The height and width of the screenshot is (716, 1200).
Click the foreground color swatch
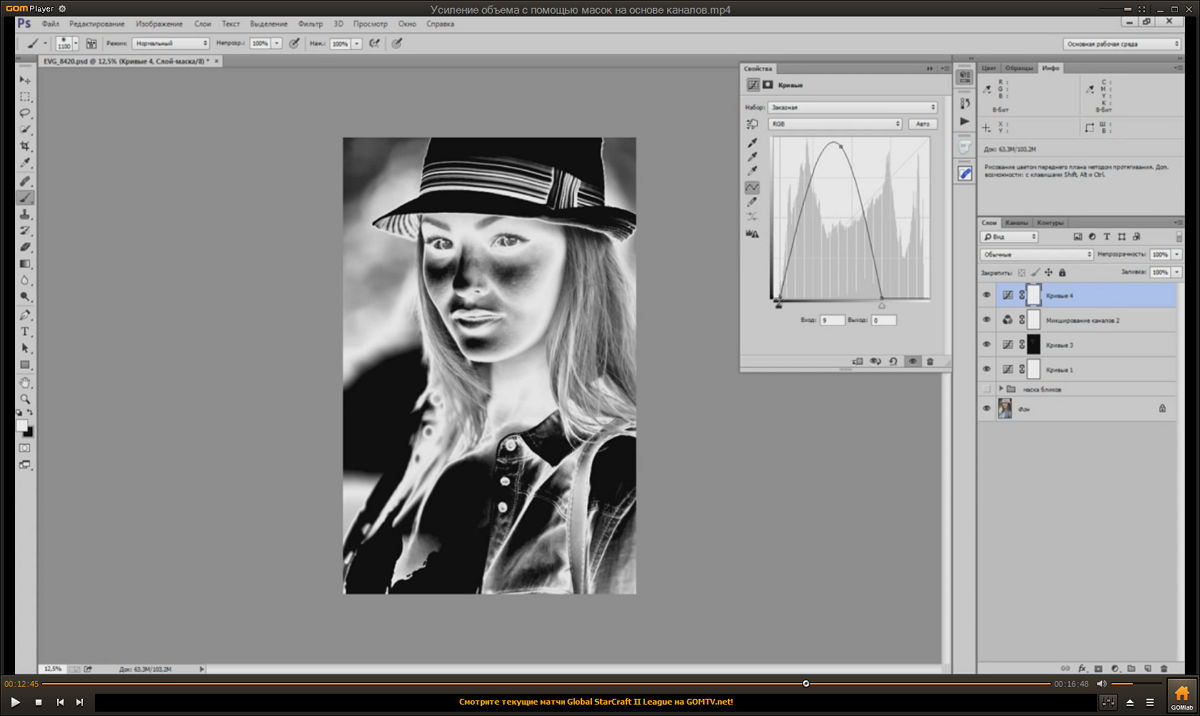pyautogui.click(x=22, y=425)
